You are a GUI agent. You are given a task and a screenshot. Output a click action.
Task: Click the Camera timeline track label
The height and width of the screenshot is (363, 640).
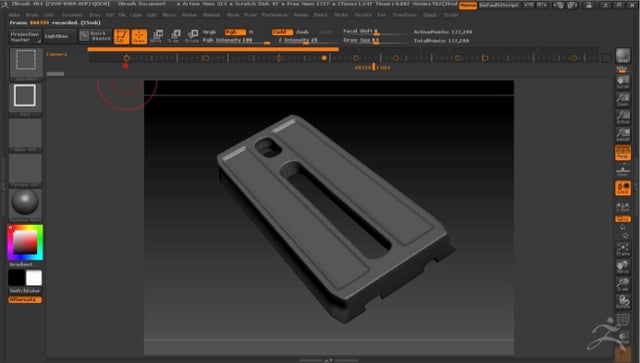tap(57, 54)
